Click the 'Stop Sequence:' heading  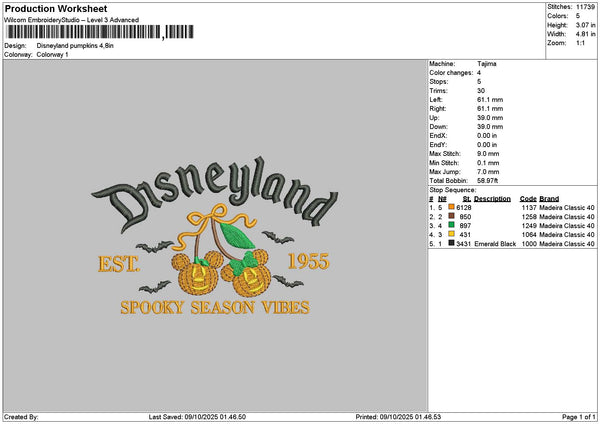click(453, 190)
